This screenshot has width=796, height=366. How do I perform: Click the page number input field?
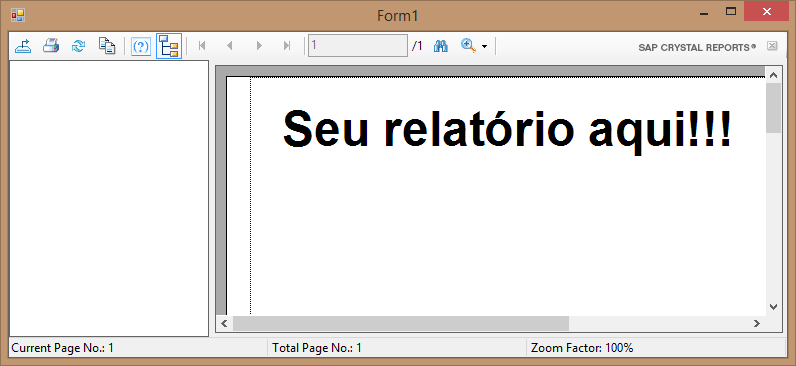[358, 46]
